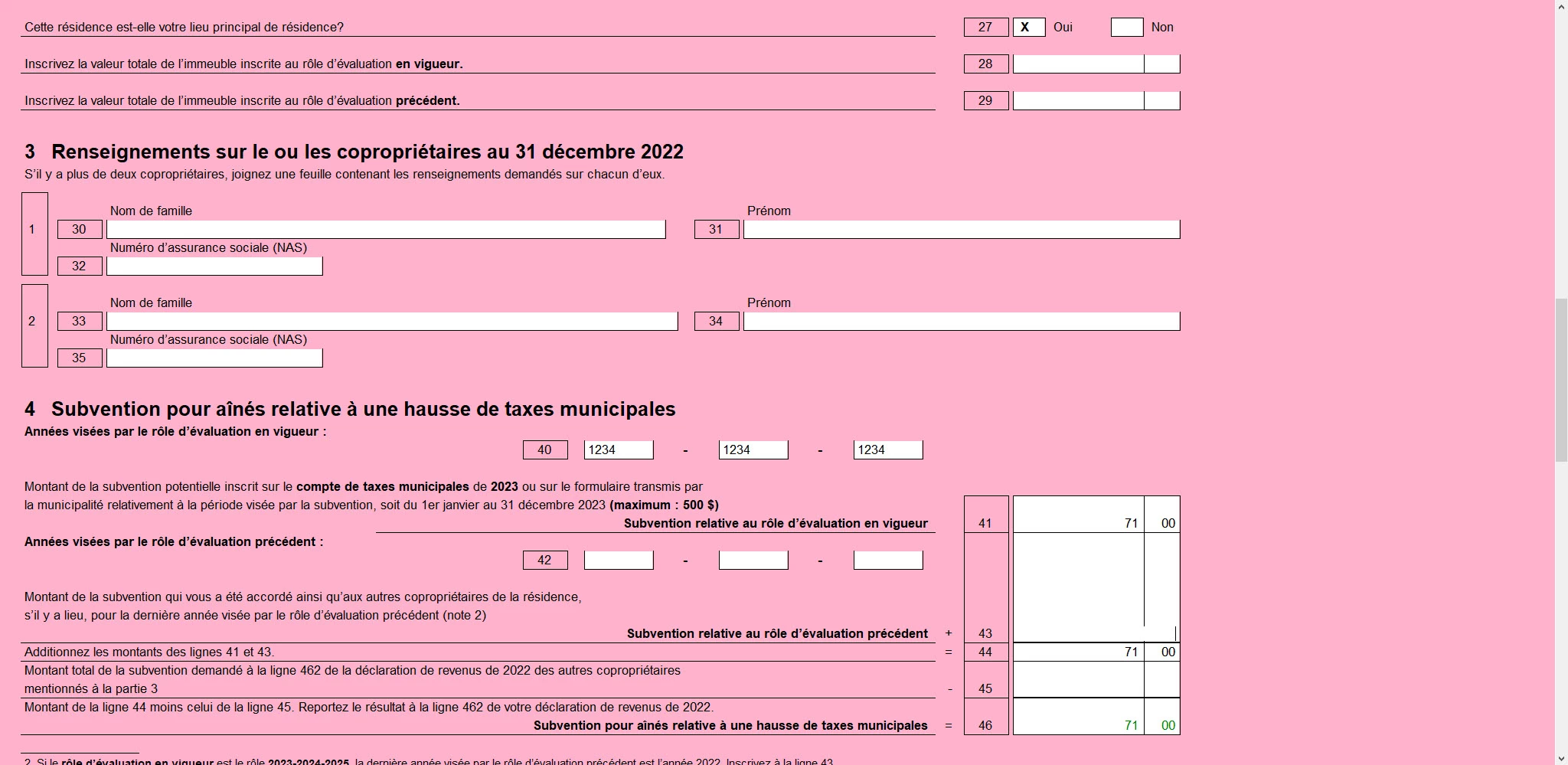
Task: Click Nom de famille field on line 30
Action: 386,230
